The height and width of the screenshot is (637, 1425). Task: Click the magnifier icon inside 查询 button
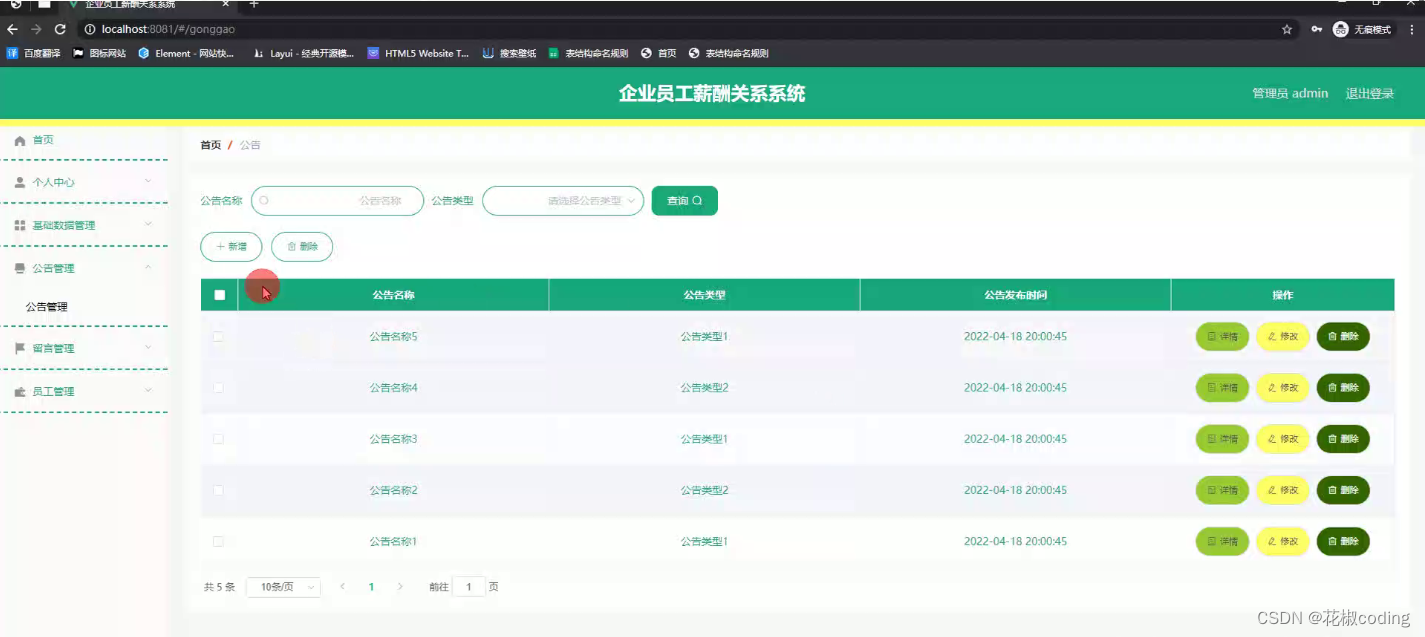pyautogui.click(x=698, y=200)
